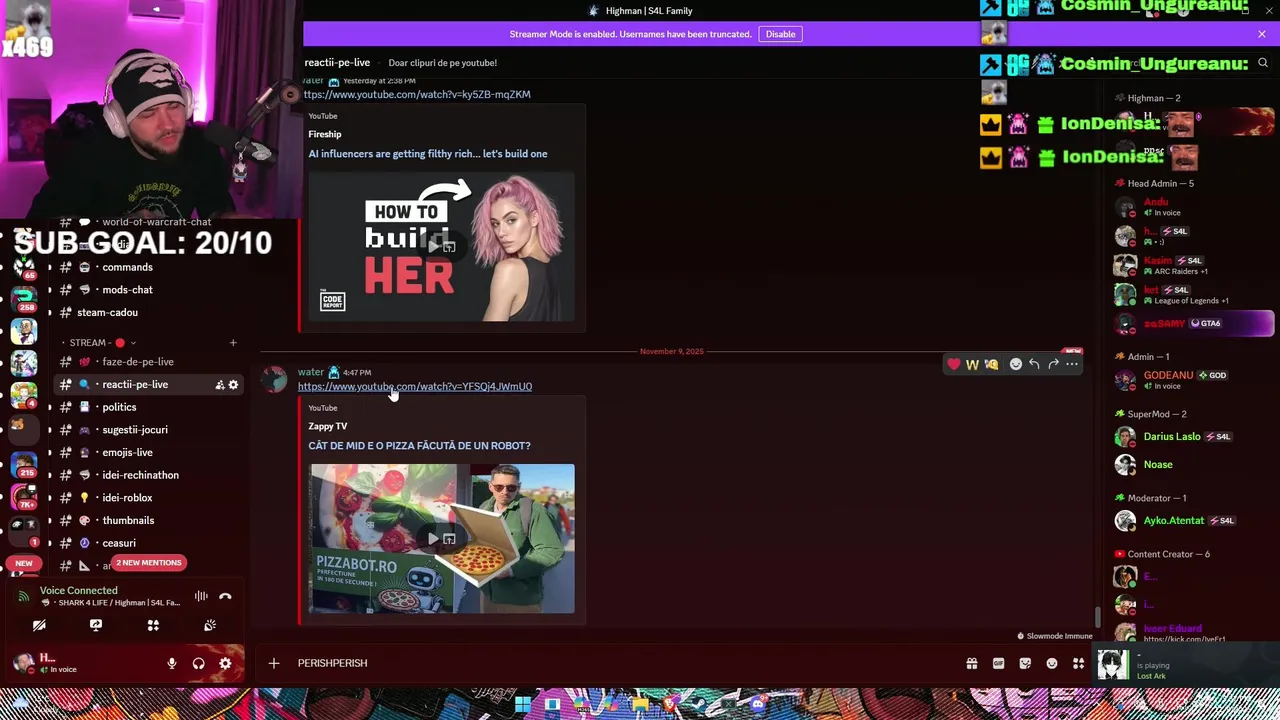The image size is (1280, 720).
Task: Click AI influencers video title
Action: 428,154
